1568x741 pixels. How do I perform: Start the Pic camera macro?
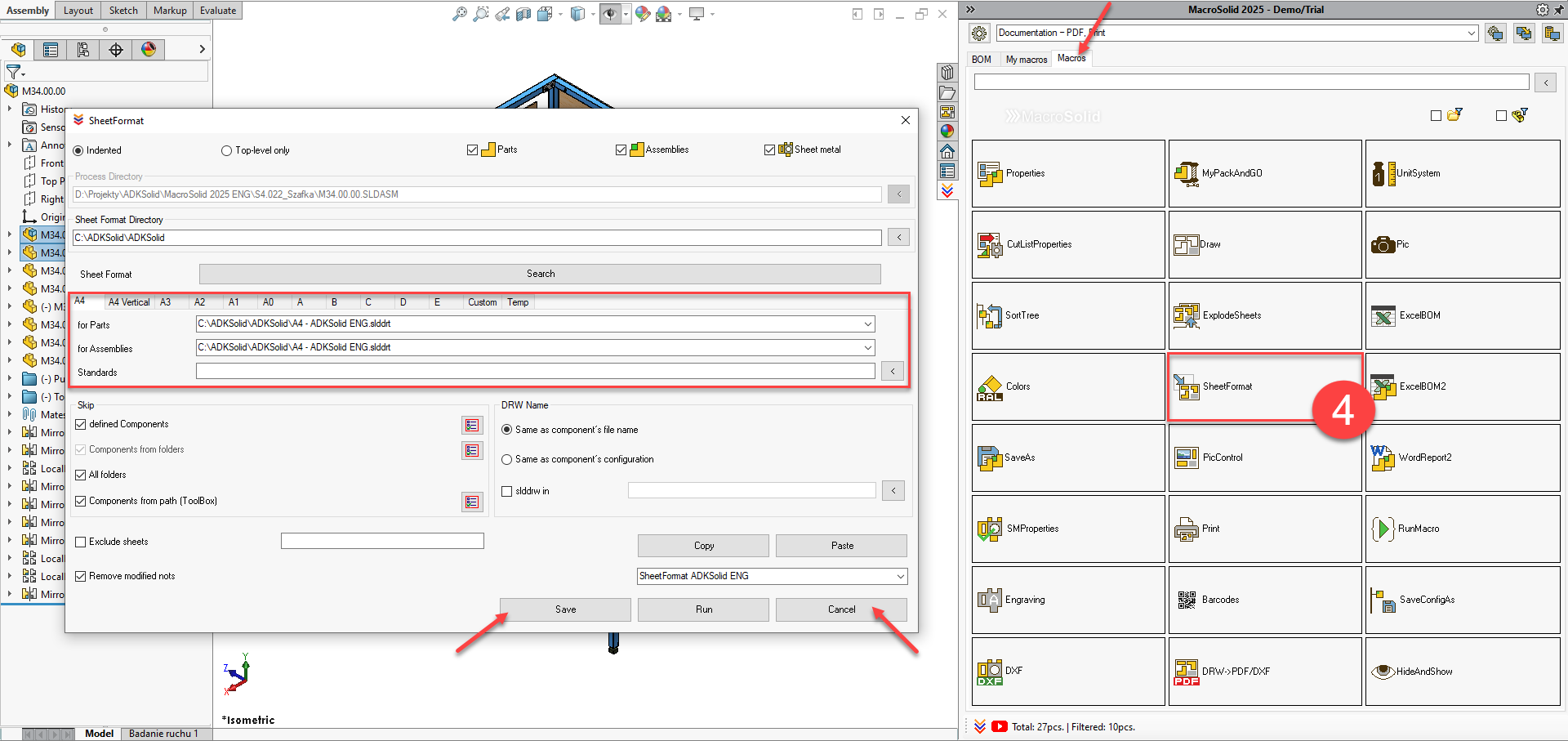tap(1462, 244)
